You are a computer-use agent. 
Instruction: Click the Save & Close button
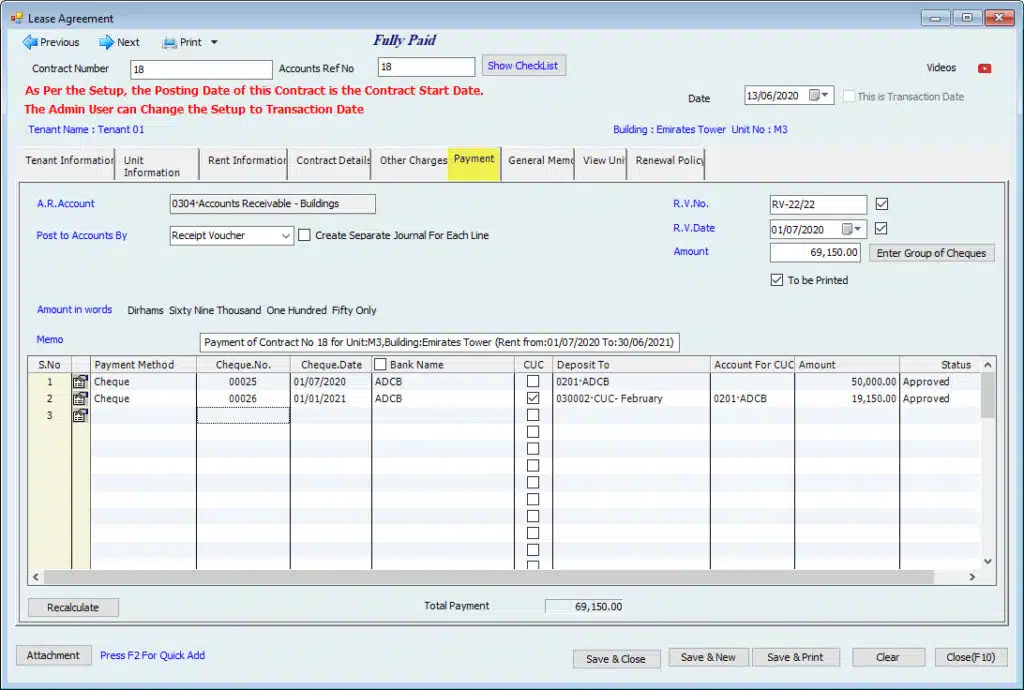(616, 659)
